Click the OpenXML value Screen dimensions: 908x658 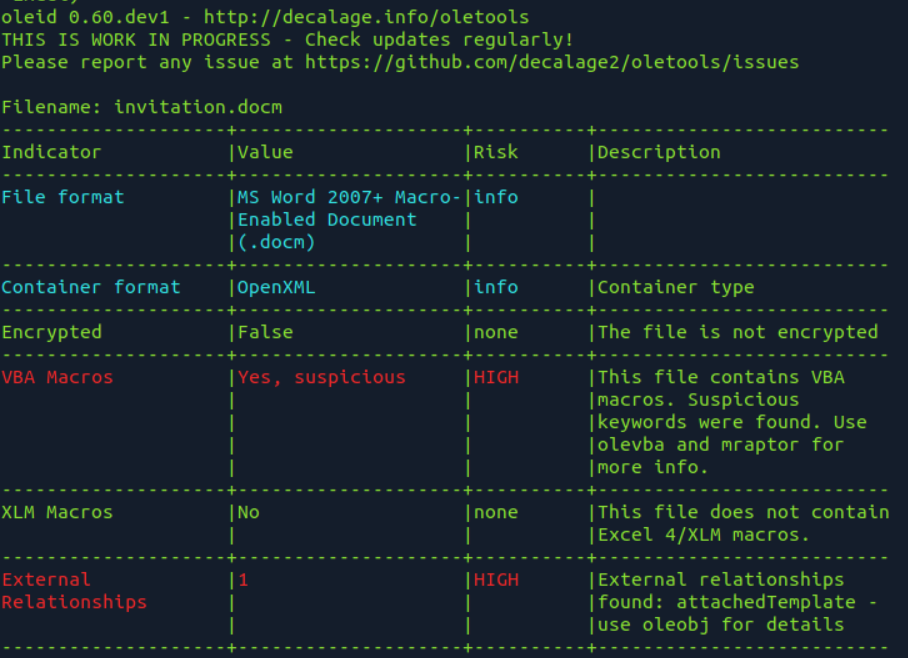[x=276, y=287]
